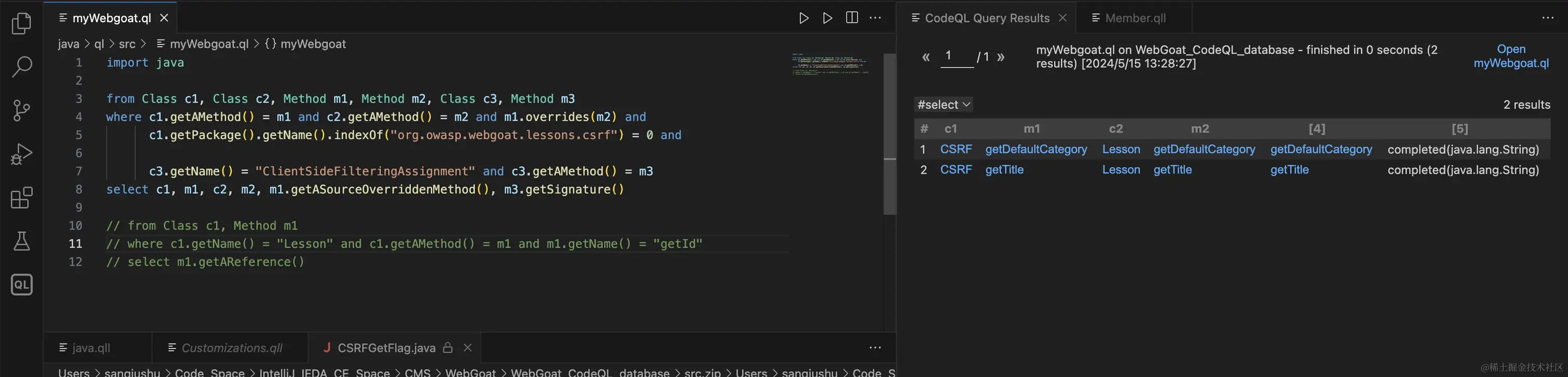Switch to the CodeQL Query Results tab

coord(987,18)
